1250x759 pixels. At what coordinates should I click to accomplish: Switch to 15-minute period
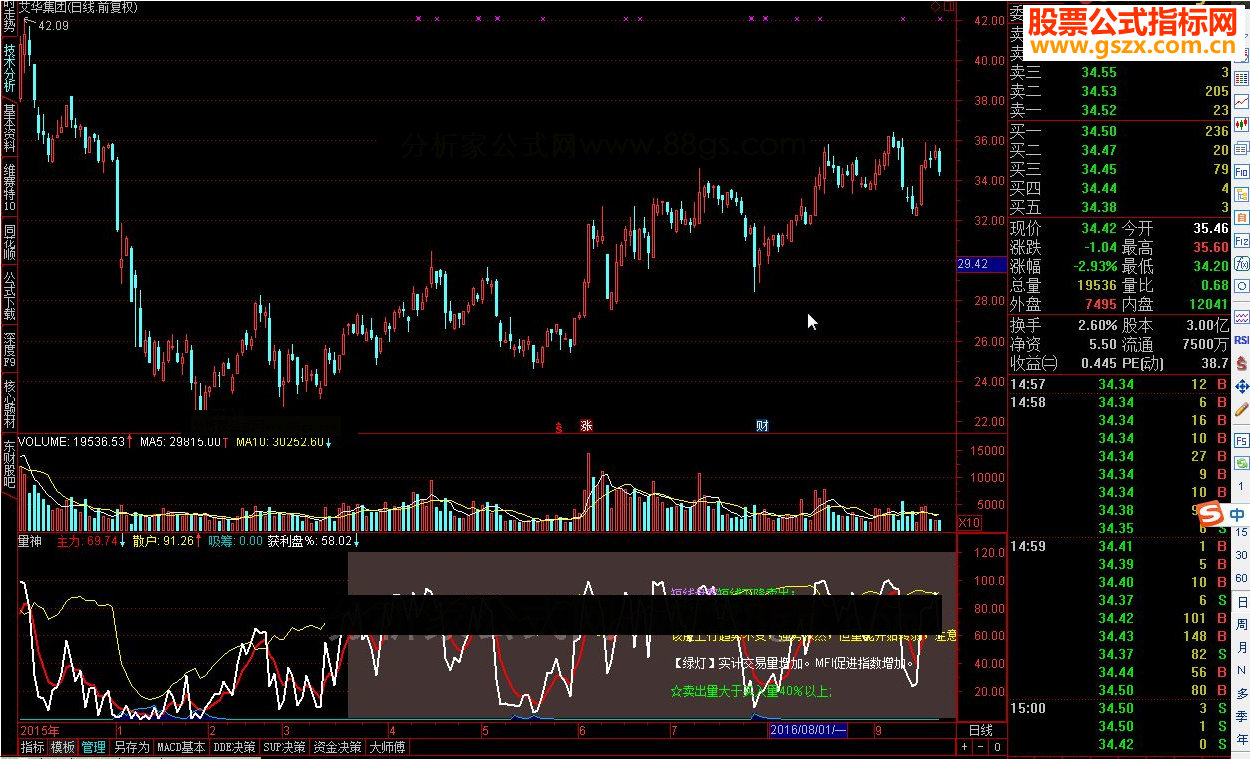[x=1242, y=532]
